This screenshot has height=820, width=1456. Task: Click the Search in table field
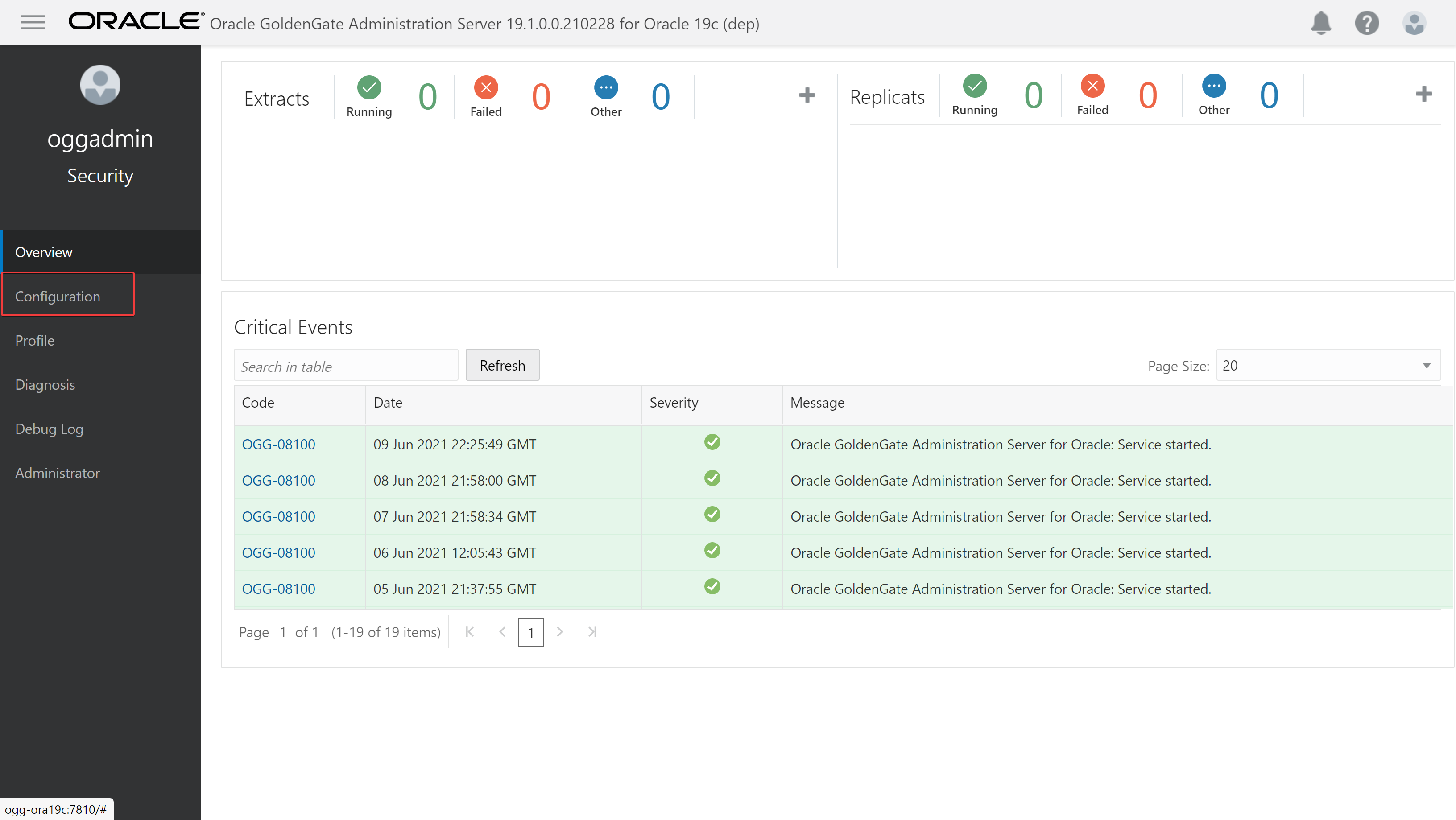345,366
